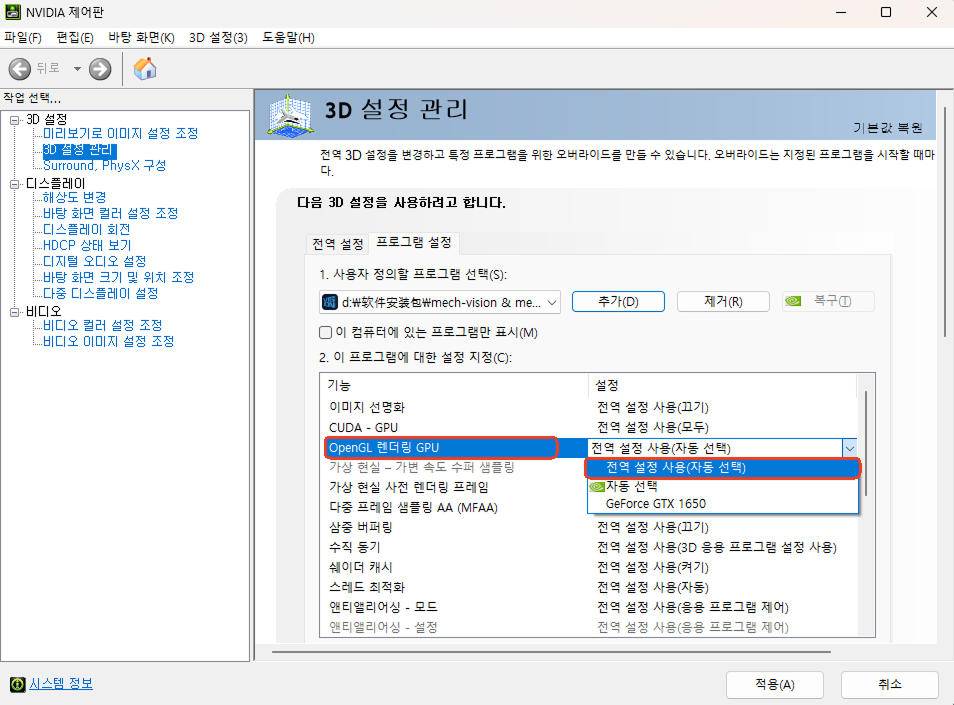Switch to the 전역 설정 tab
Image resolution: width=954 pixels, height=705 pixels.
[338, 244]
